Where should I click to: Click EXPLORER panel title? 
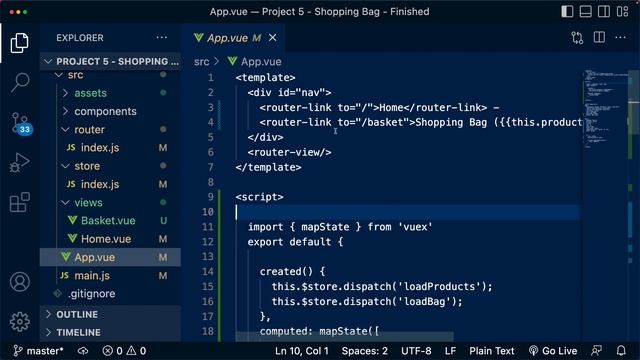coord(80,38)
